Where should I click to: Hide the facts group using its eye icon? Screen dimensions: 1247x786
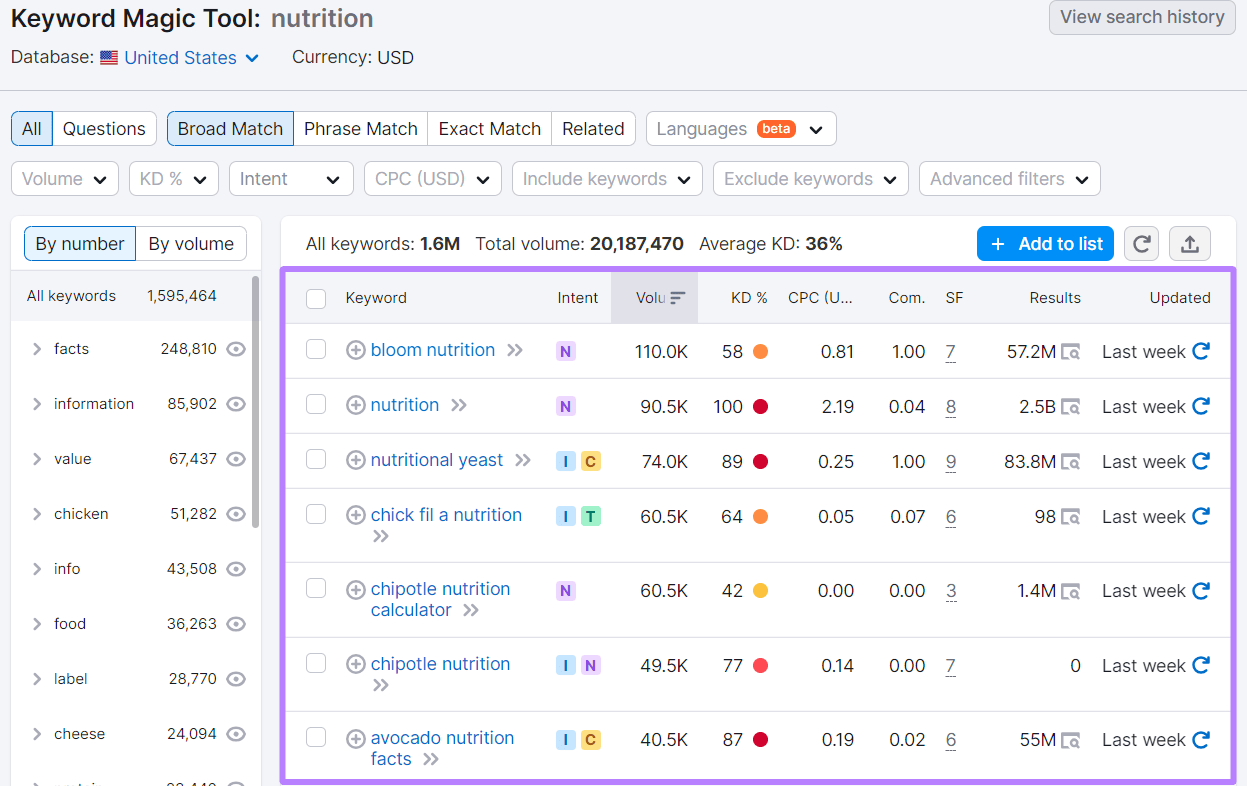236,348
